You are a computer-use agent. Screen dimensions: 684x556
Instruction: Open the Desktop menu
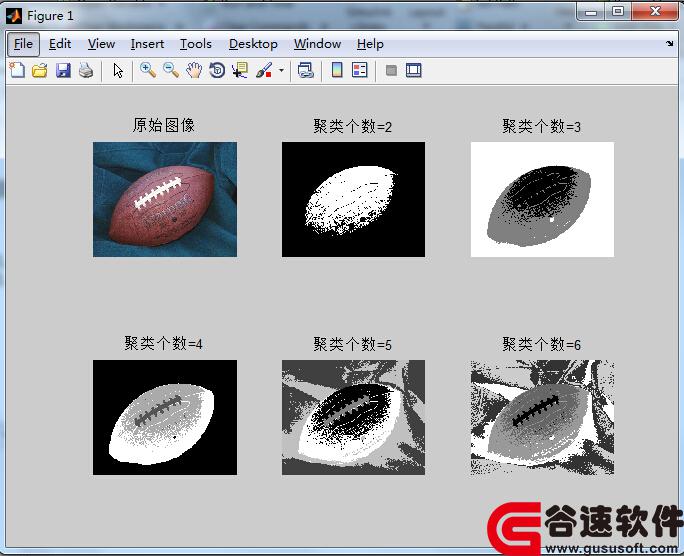tap(253, 44)
